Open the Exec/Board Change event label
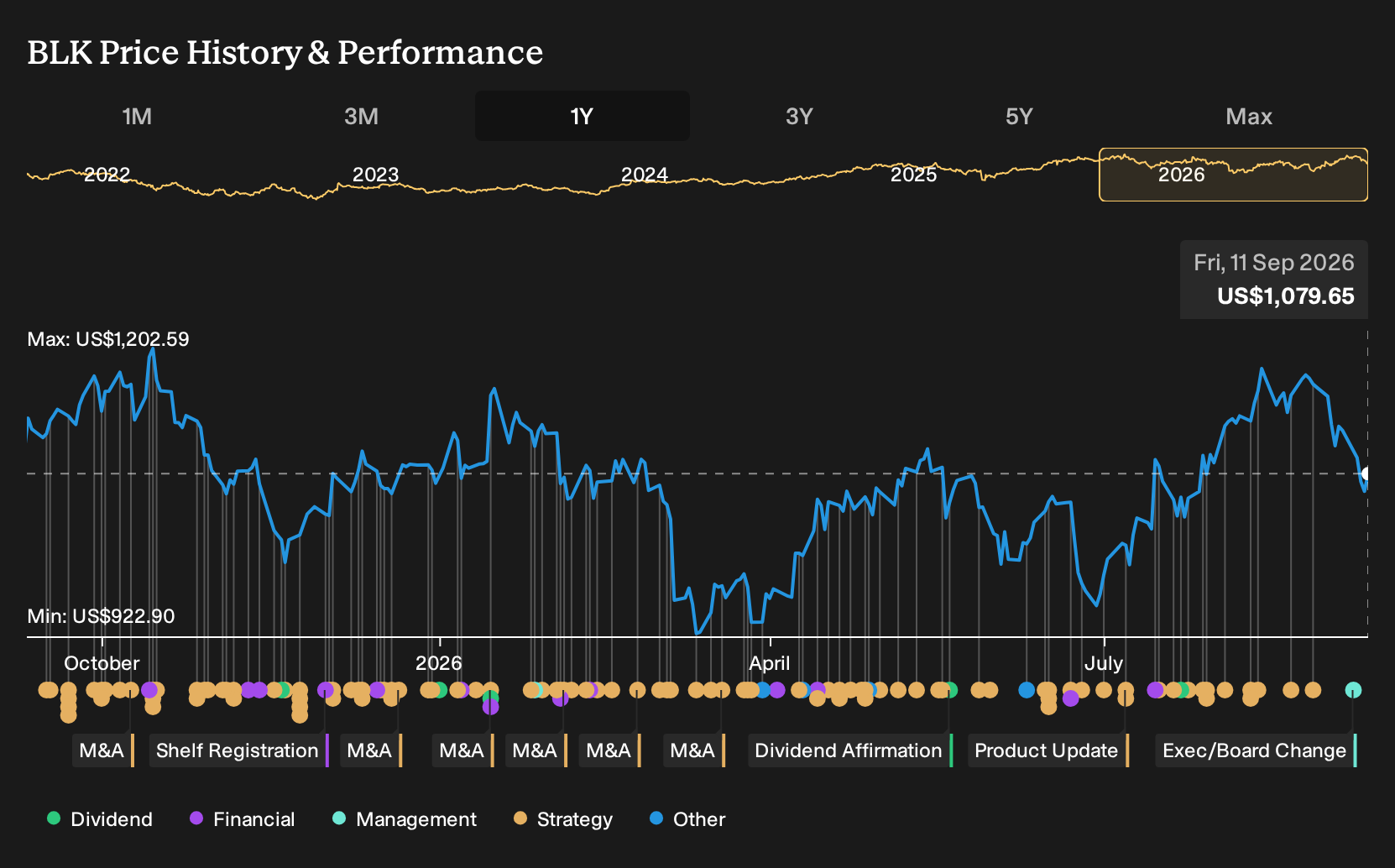This screenshot has height=868, width=1395. click(1256, 750)
